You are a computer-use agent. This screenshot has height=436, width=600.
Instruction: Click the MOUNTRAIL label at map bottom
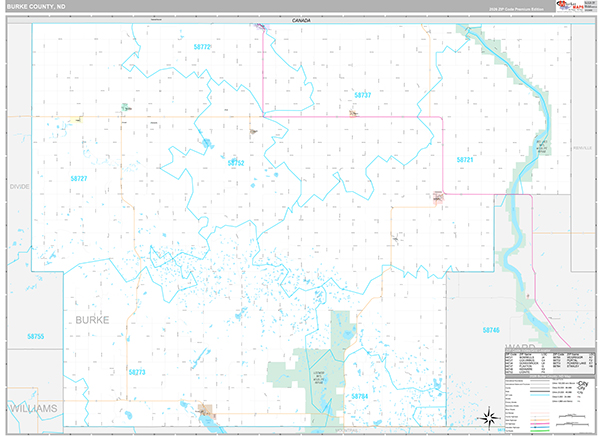point(346,431)
